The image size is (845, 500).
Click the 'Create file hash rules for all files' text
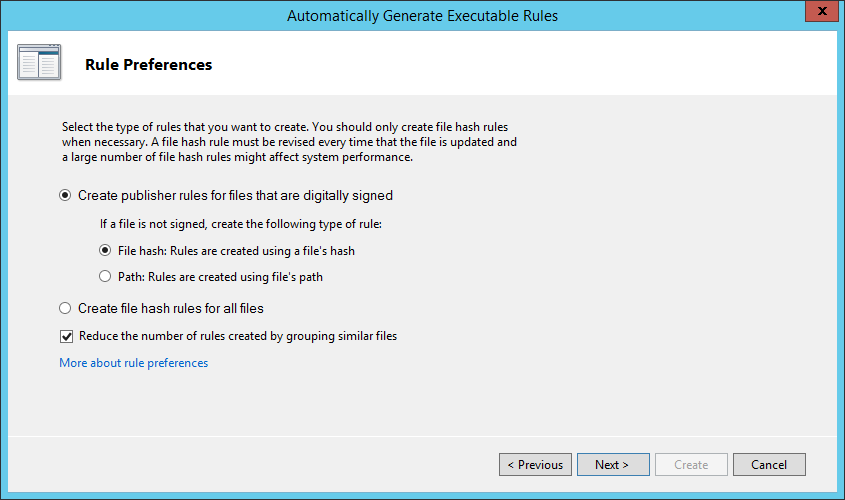(x=171, y=308)
